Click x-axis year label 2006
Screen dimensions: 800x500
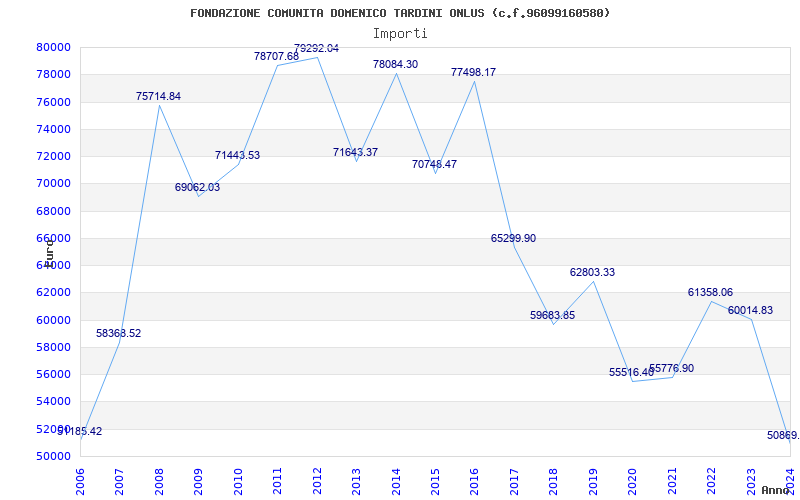(80, 482)
